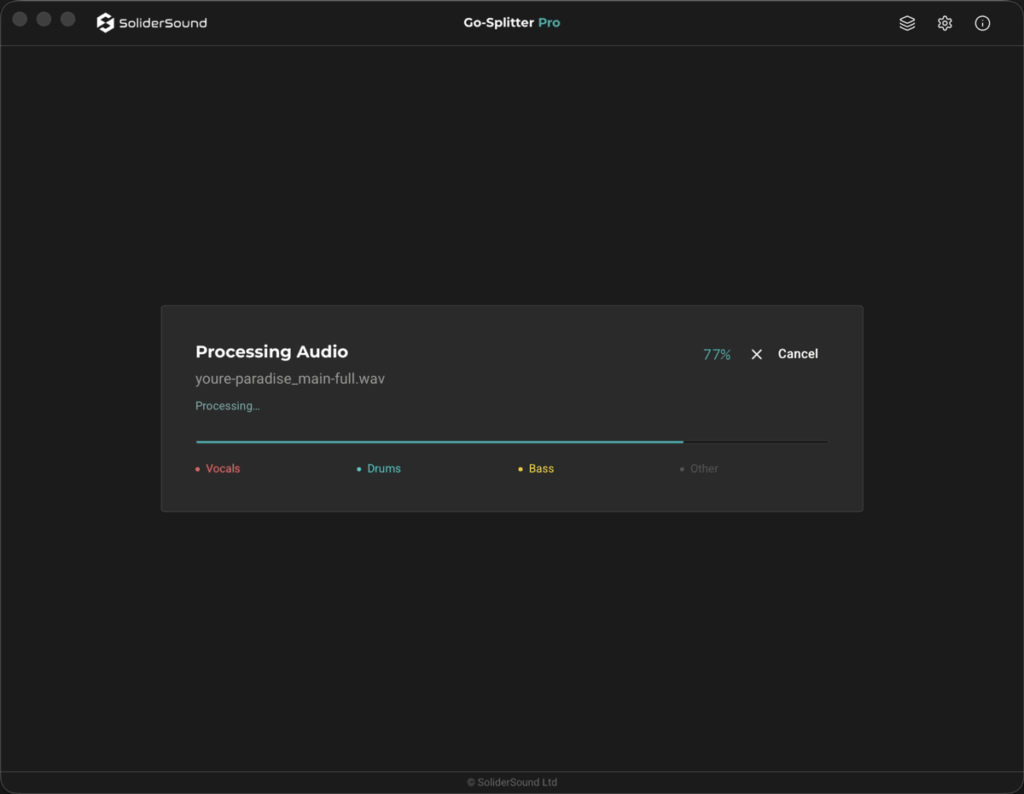Click the file name youre-paradise_main-full.wav
1024x794 pixels.
coord(290,379)
